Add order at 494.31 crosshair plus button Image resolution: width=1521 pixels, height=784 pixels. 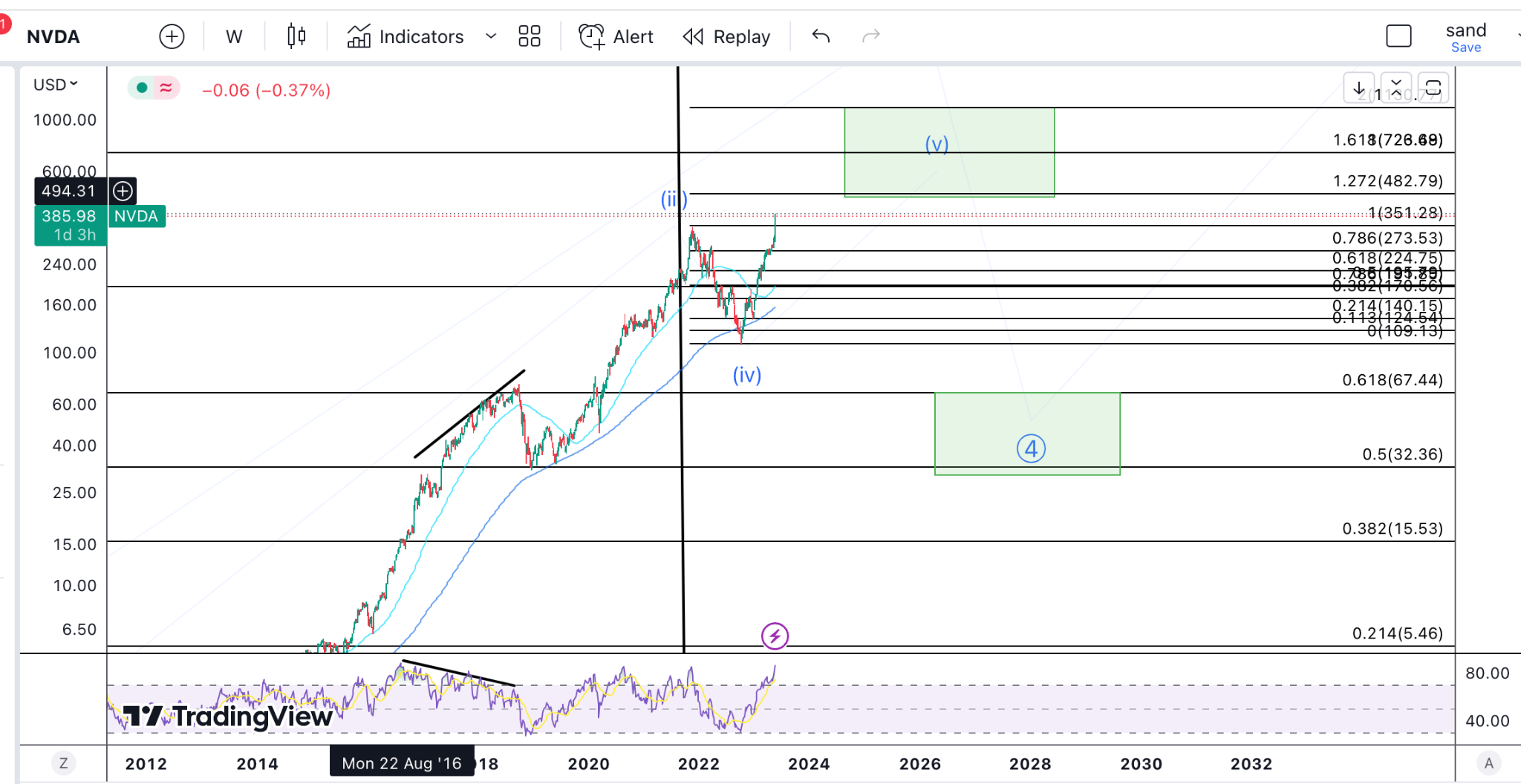(123, 191)
